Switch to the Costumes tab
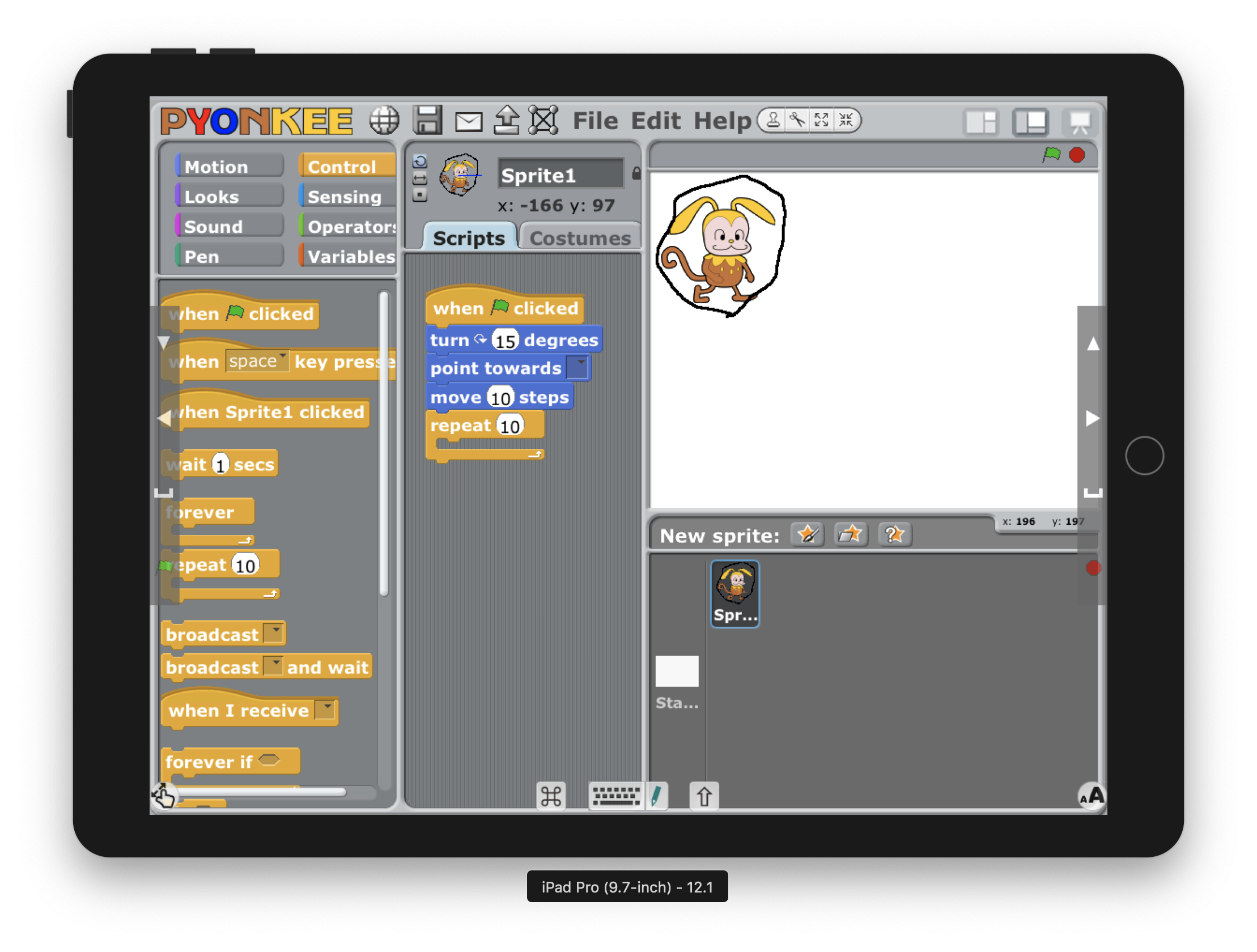 578,237
